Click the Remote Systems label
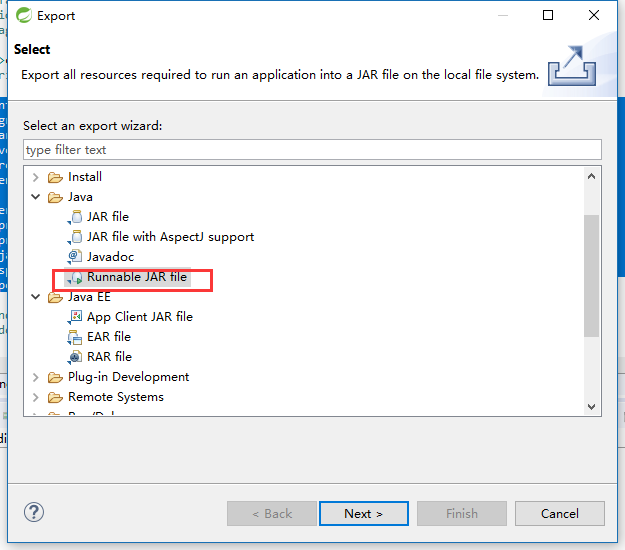This screenshot has height=550, width=625. coord(116,397)
